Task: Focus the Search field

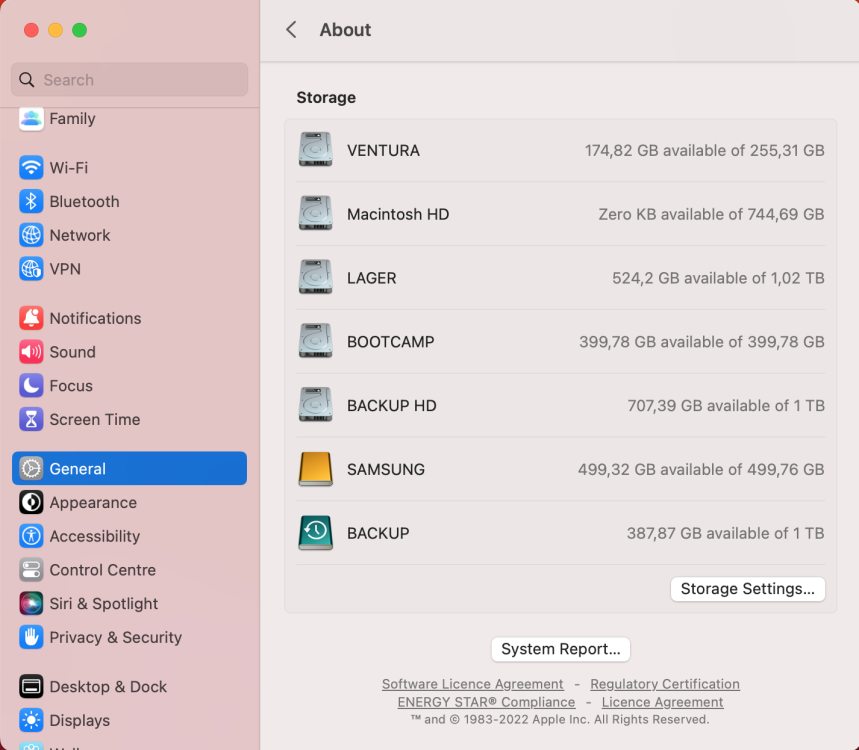Action: tap(129, 80)
